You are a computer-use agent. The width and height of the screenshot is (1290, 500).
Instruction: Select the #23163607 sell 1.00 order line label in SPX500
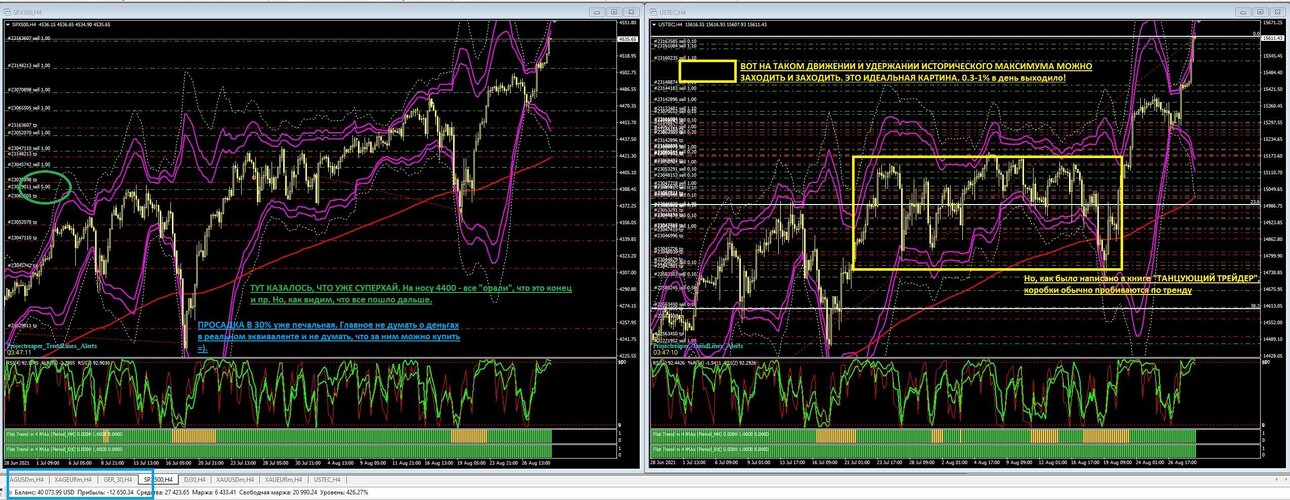click(x=27, y=38)
